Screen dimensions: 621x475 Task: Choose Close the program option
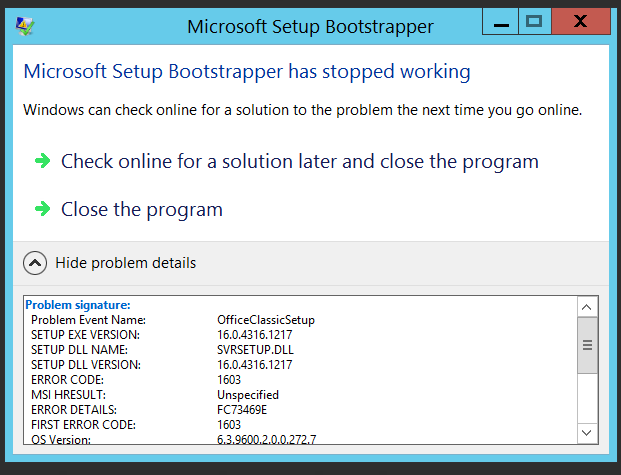coord(142,210)
